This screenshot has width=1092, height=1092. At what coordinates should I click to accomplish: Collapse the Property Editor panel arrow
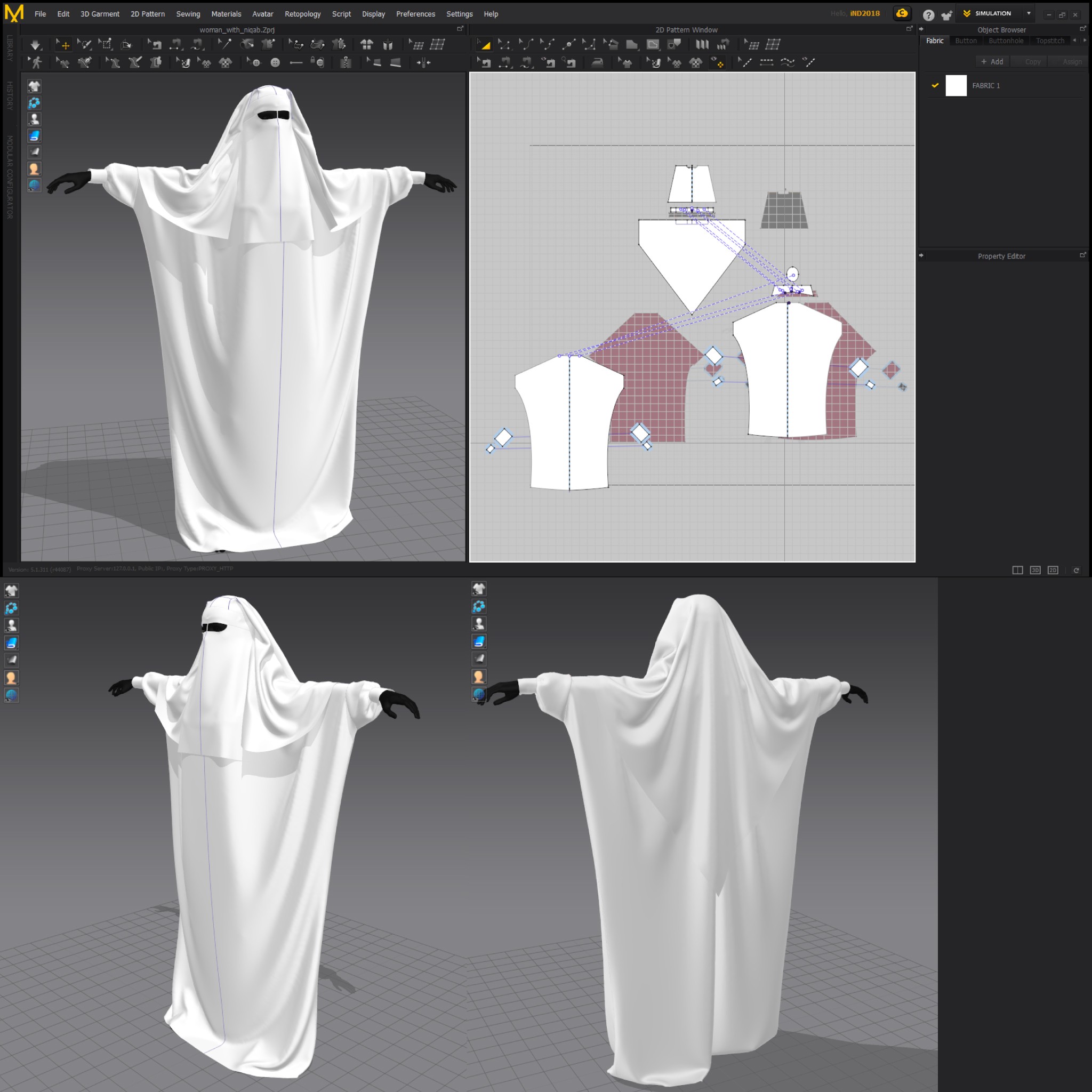[x=921, y=255]
